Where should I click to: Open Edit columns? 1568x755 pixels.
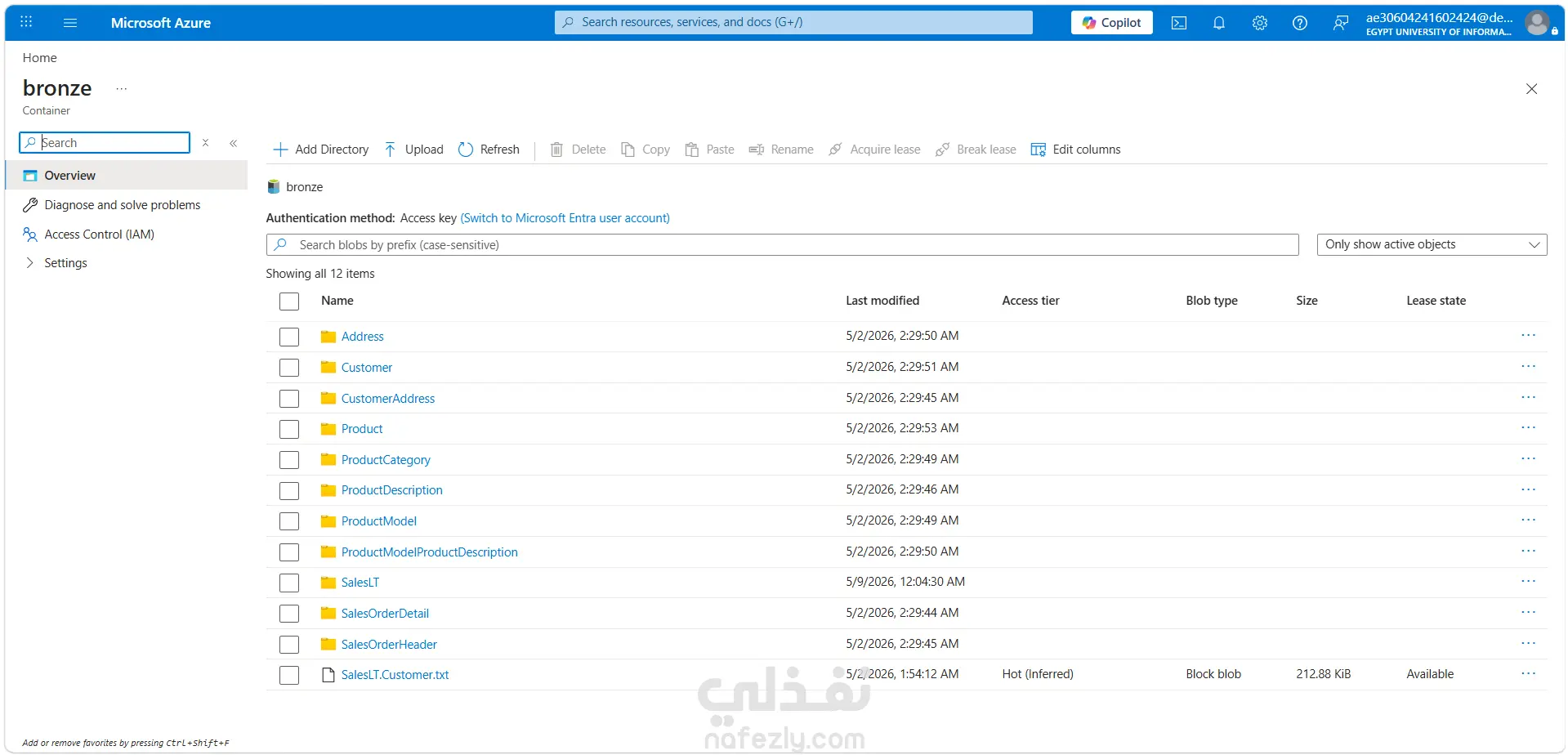1075,150
